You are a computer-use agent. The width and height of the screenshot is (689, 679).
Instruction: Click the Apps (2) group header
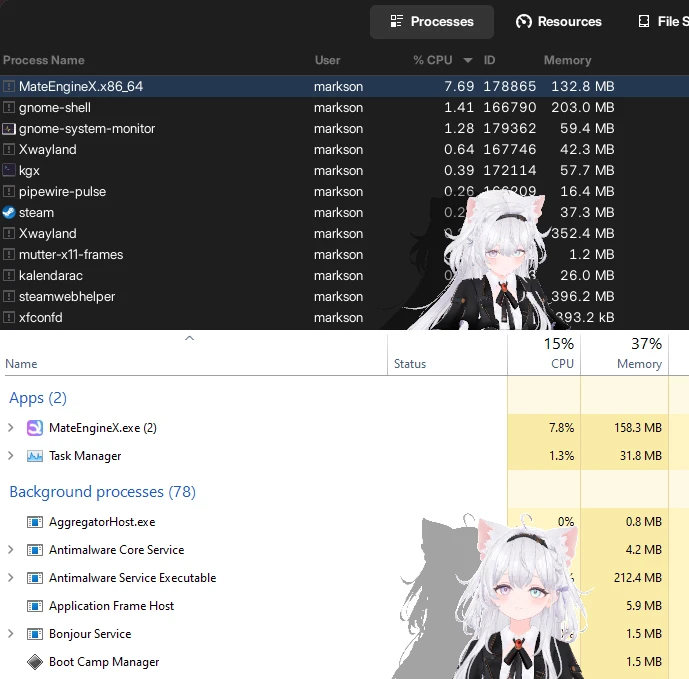point(38,398)
